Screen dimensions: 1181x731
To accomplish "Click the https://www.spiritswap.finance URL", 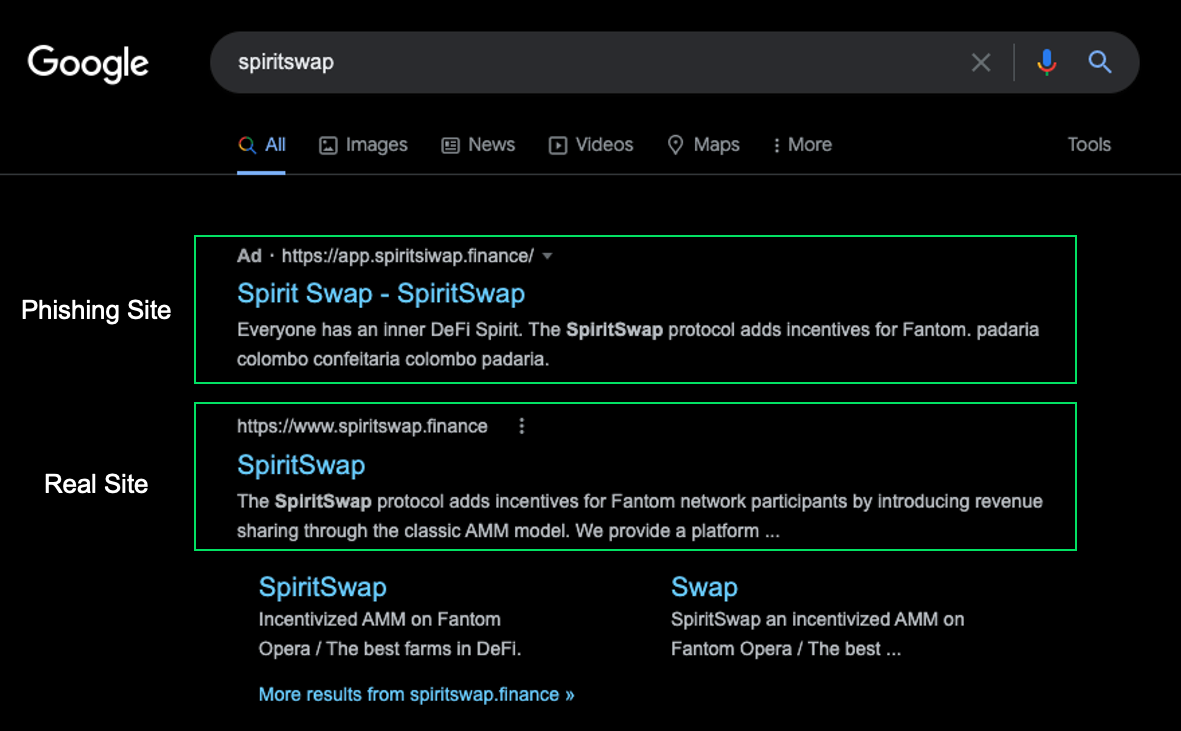I will pos(362,426).
